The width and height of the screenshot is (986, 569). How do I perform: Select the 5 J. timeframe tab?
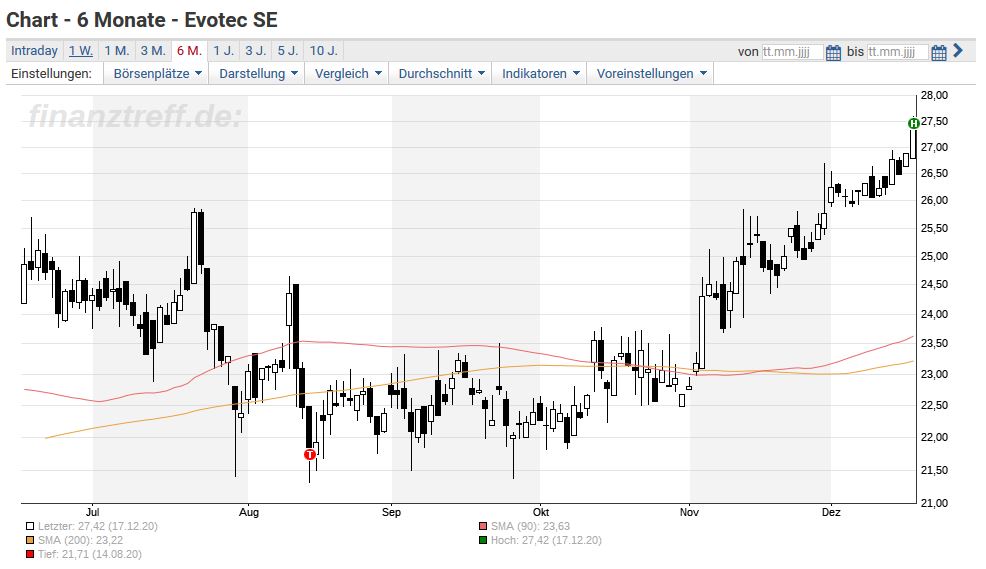click(288, 51)
